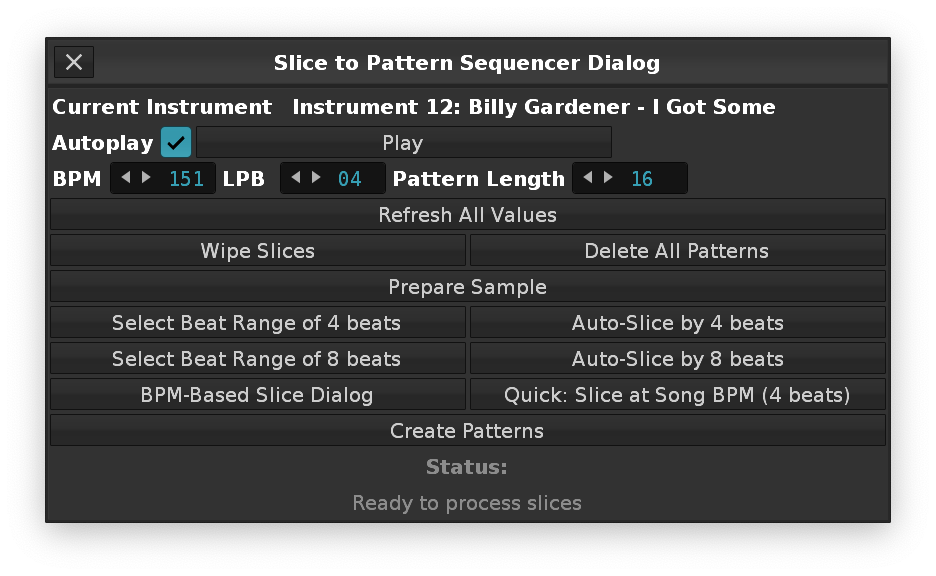Close the Slice to Pattern Sequencer dialog
The width and height of the screenshot is (936, 576).
point(74,62)
